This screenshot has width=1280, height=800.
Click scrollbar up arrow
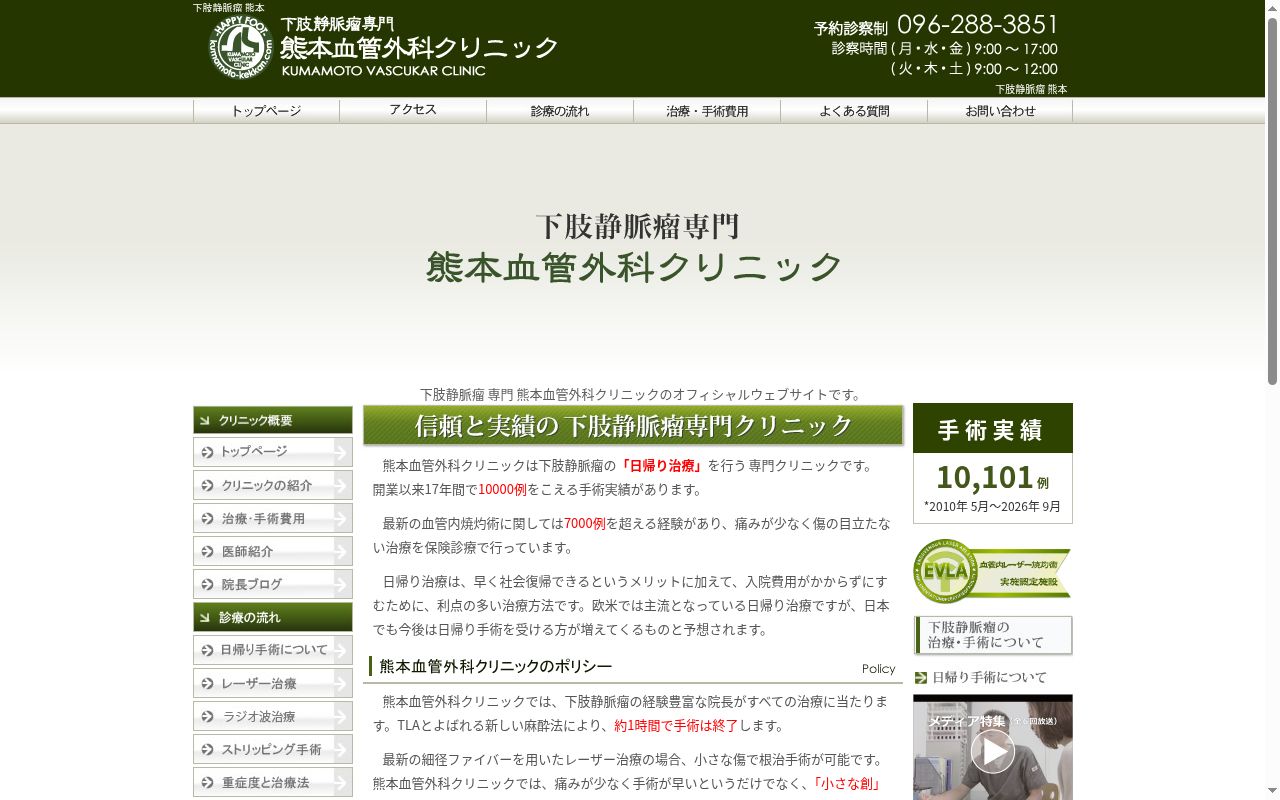click(1272, 8)
